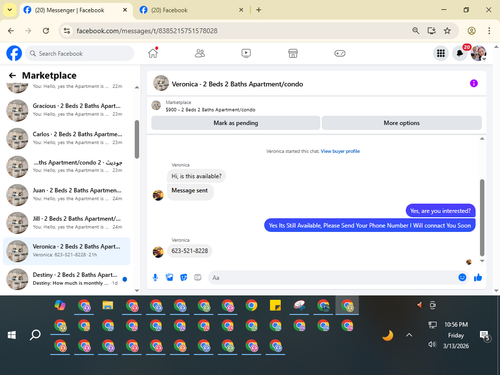Open account profile picture menu
Screen dimensions: 500x375
point(478,53)
